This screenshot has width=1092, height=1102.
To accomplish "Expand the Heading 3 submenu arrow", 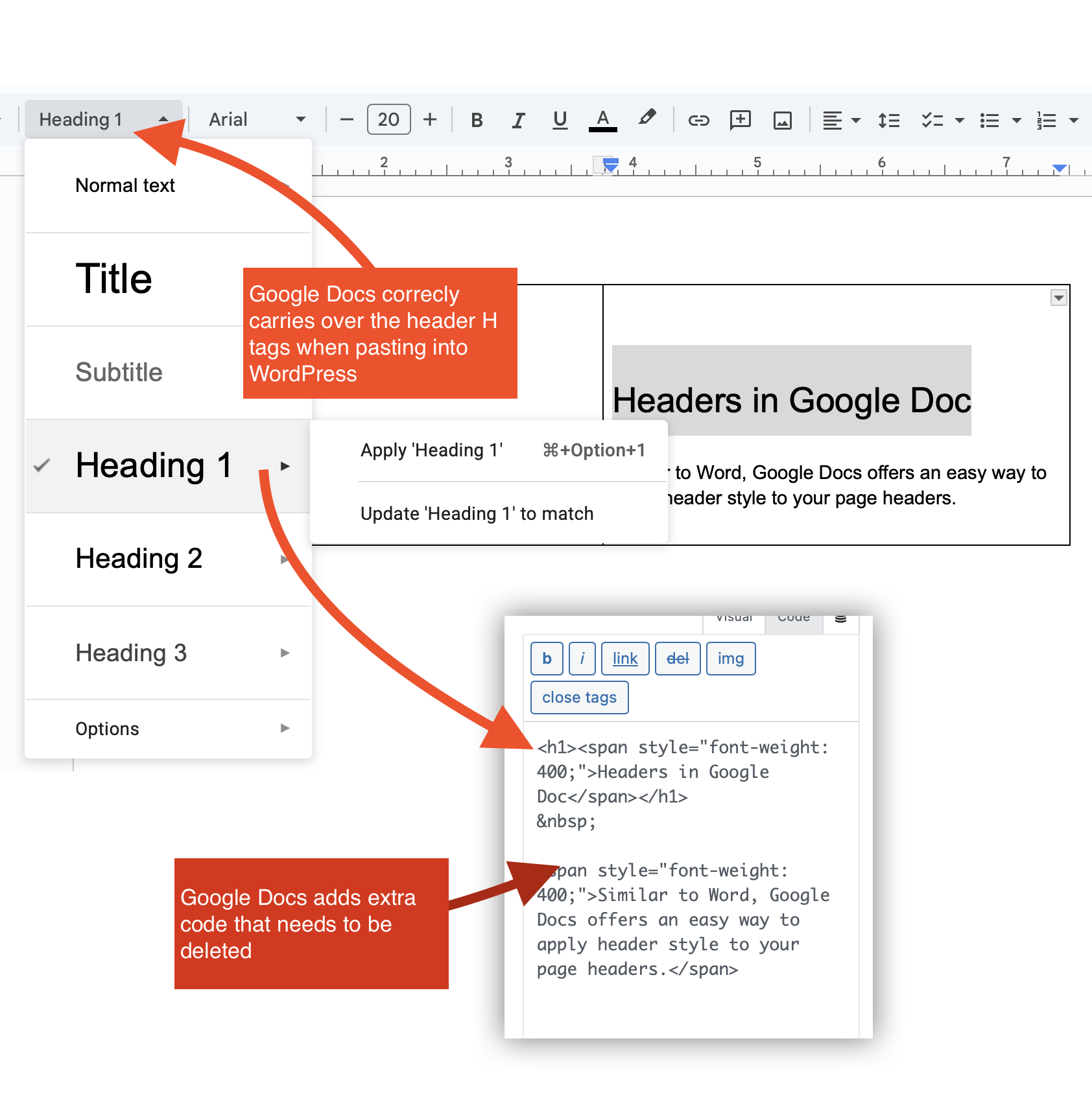I will [x=285, y=653].
